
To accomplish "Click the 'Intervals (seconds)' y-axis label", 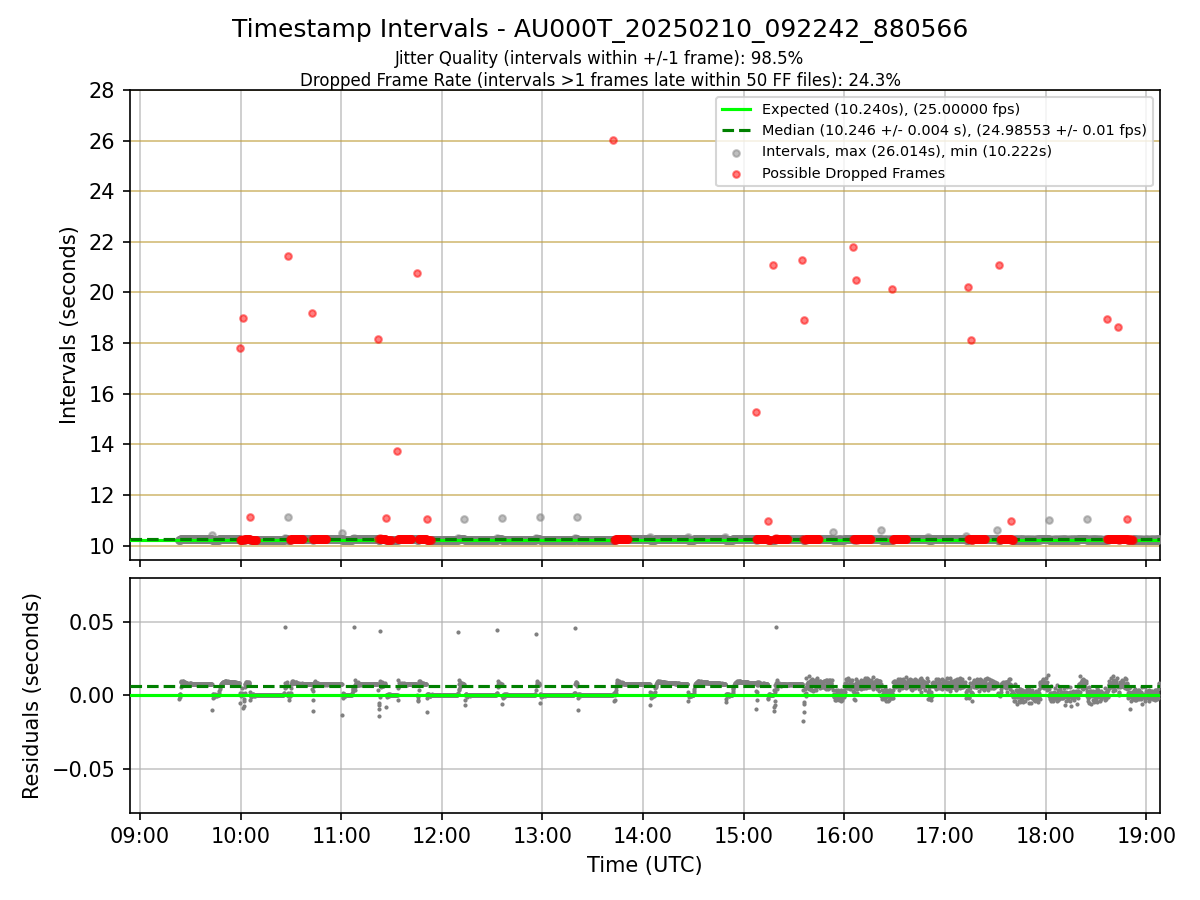I will [x=69, y=325].
